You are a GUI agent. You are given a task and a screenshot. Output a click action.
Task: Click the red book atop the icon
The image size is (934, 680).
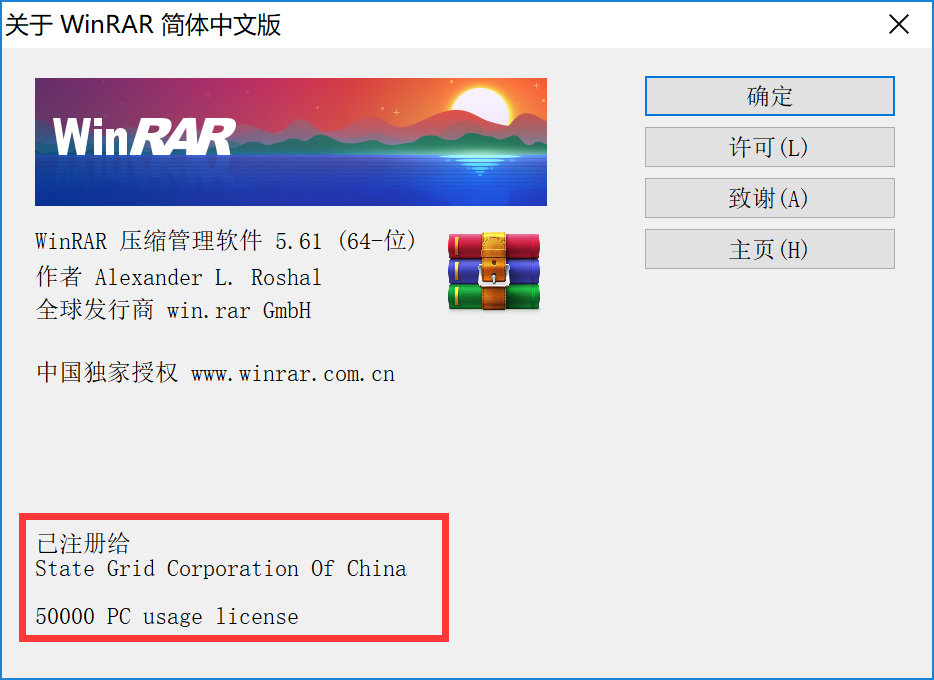[x=494, y=245]
